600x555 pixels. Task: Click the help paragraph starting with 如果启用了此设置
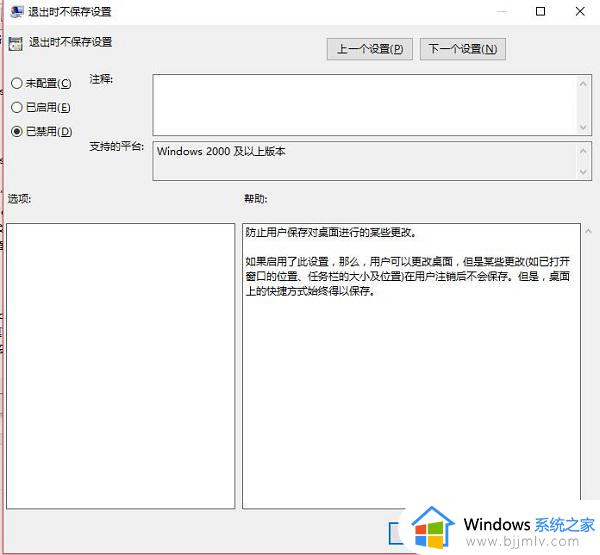(408, 276)
